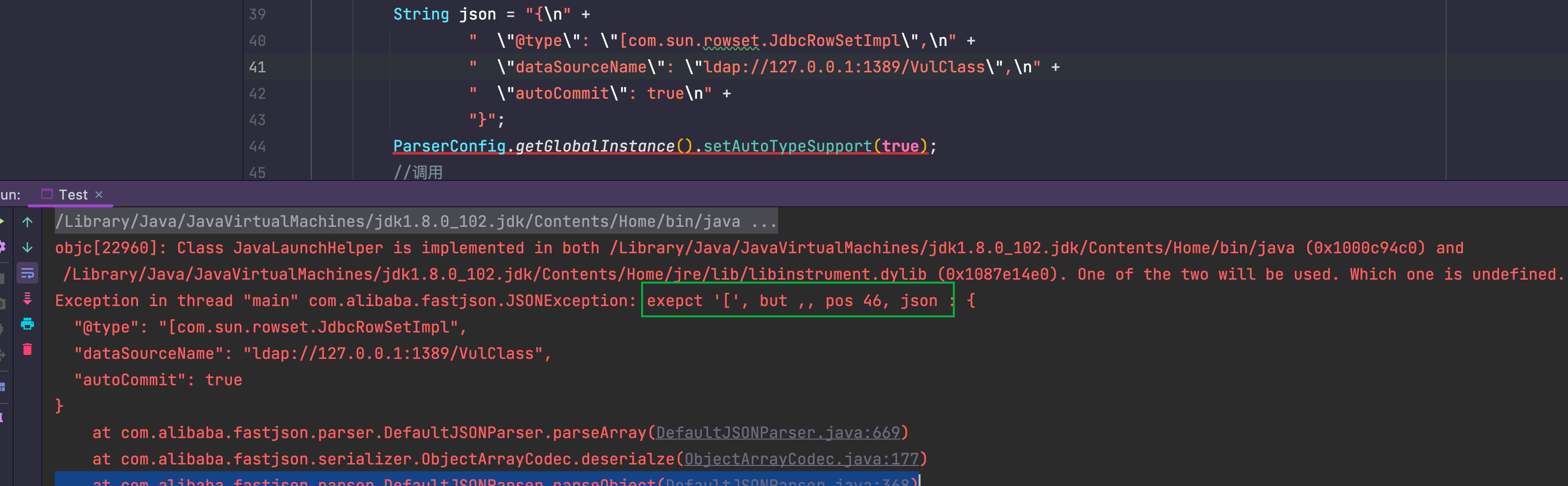Click the "@type" line in console output
The width and height of the screenshot is (1568, 486).
pos(270,327)
